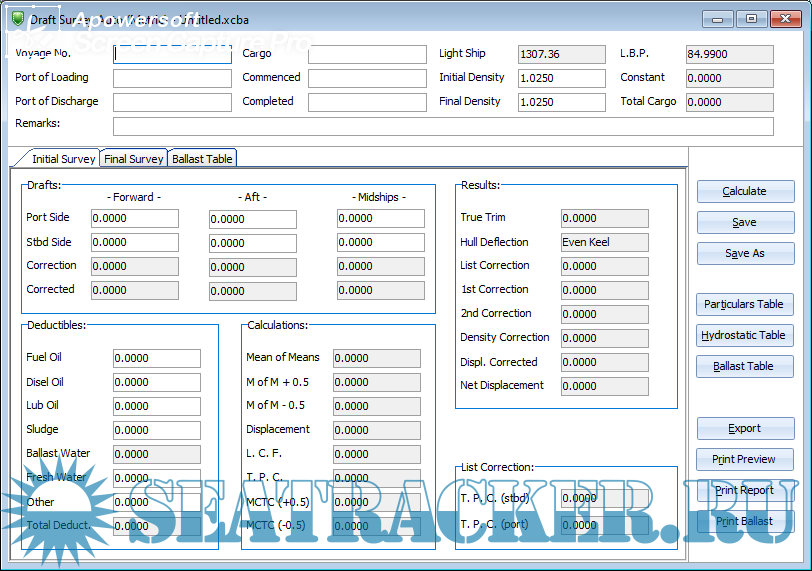Open the Hydrostatic Table
The width and height of the screenshot is (812, 571).
click(745, 335)
